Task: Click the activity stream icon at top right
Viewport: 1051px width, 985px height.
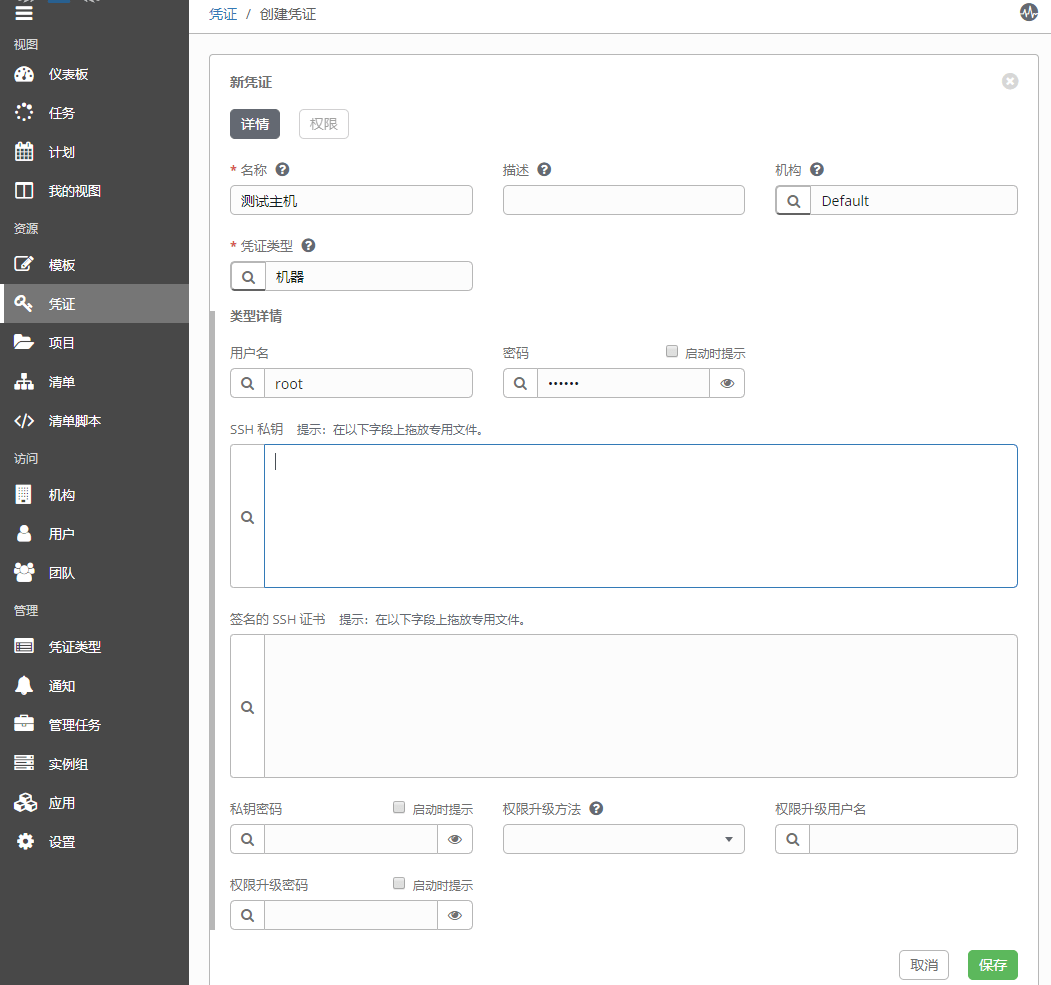Action: 1028,13
